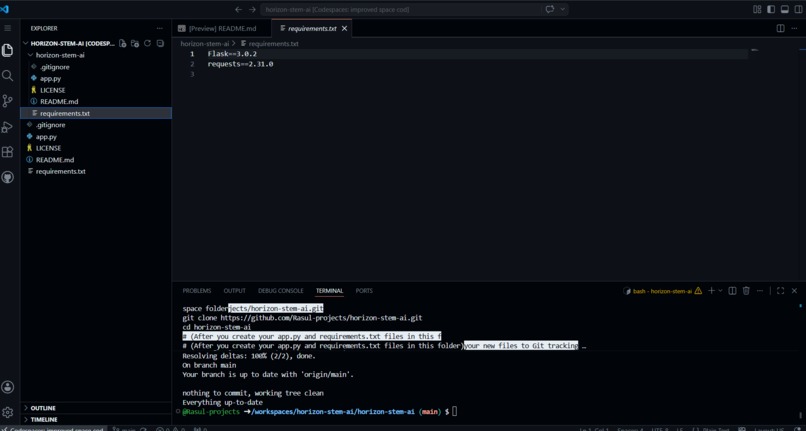
Task: Open the editor More Actions menu
Action: point(795,28)
